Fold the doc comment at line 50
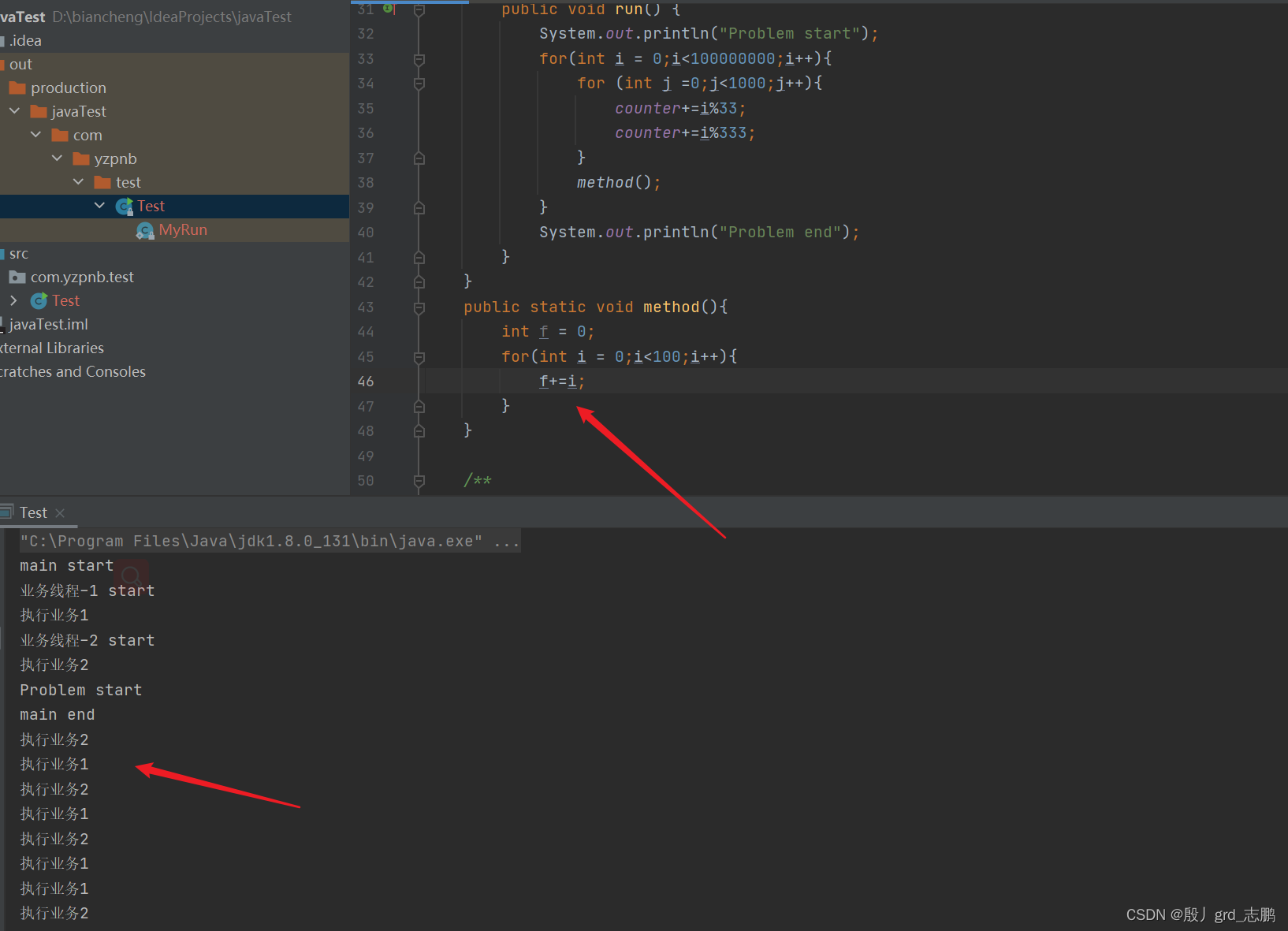Image resolution: width=1288 pixels, height=931 pixels. tap(419, 481)
